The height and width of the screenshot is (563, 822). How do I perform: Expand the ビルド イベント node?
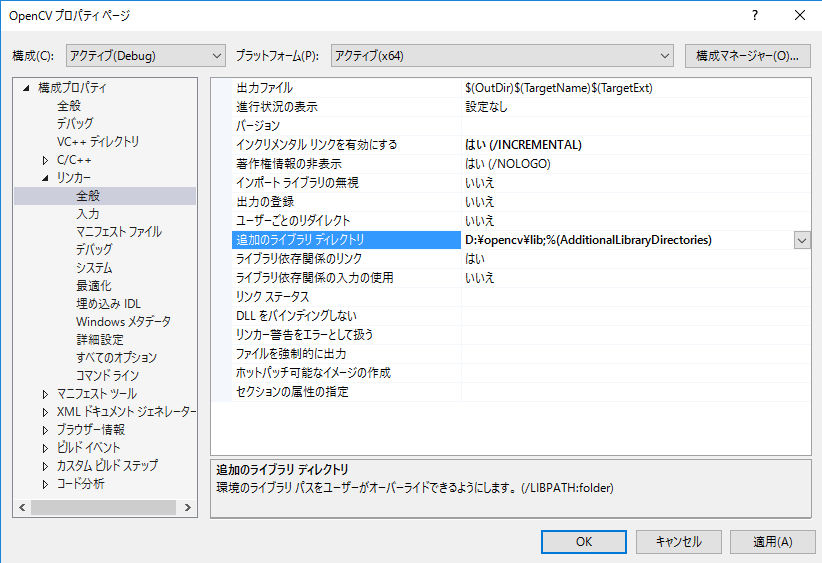click(45, 448)
